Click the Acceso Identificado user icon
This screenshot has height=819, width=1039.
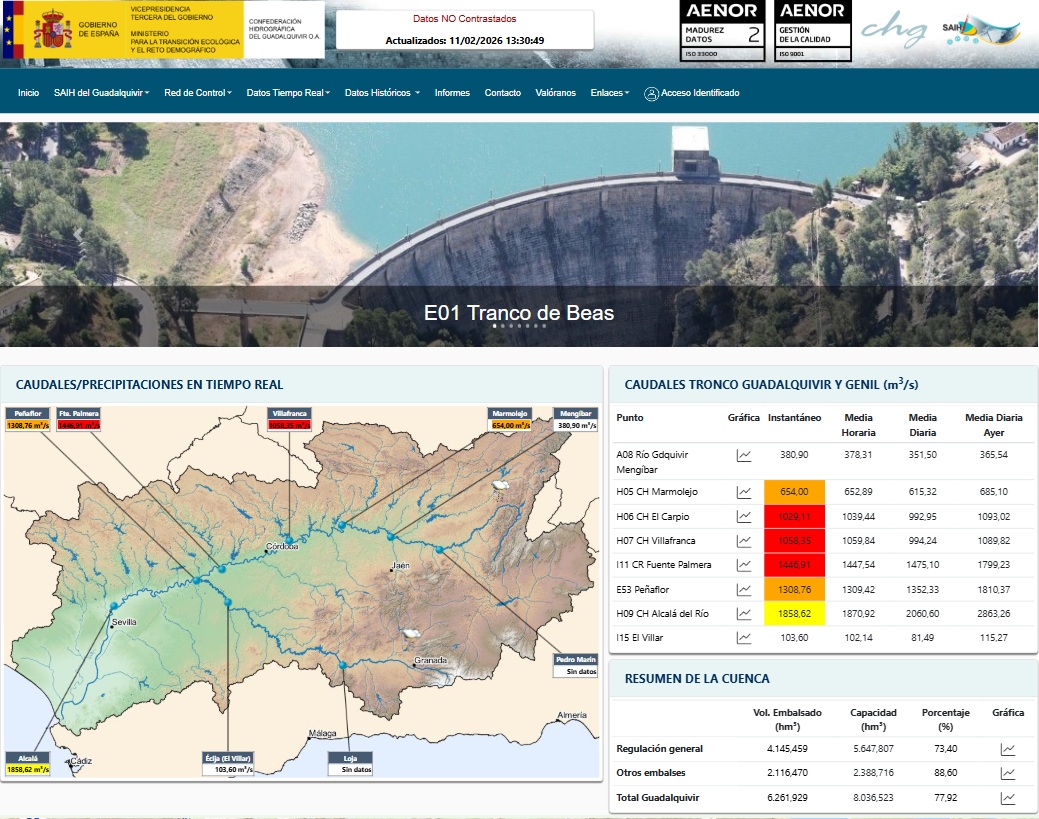pos(651,93)
